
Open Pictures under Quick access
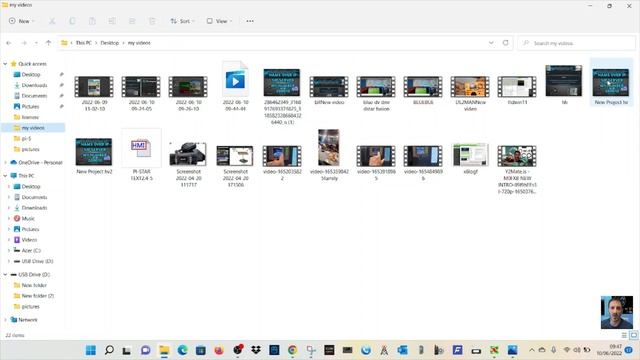tap(30, 107)
